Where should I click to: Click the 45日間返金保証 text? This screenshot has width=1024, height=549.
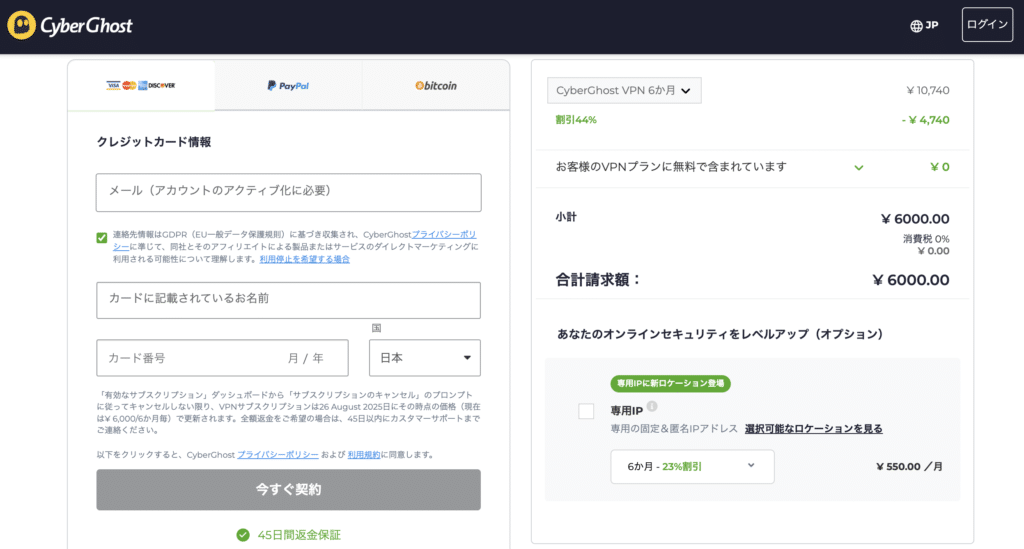(299, 535)
